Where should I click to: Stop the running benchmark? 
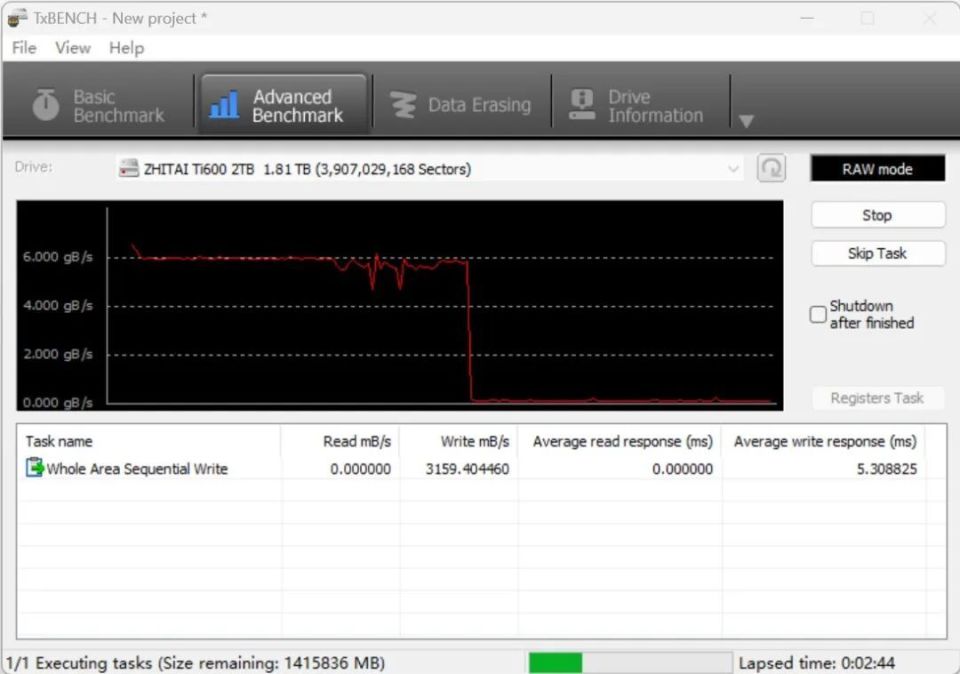[877, 215]
